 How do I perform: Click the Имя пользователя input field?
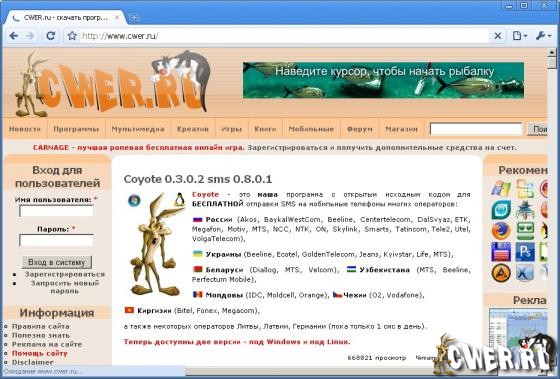coord(56,211)
